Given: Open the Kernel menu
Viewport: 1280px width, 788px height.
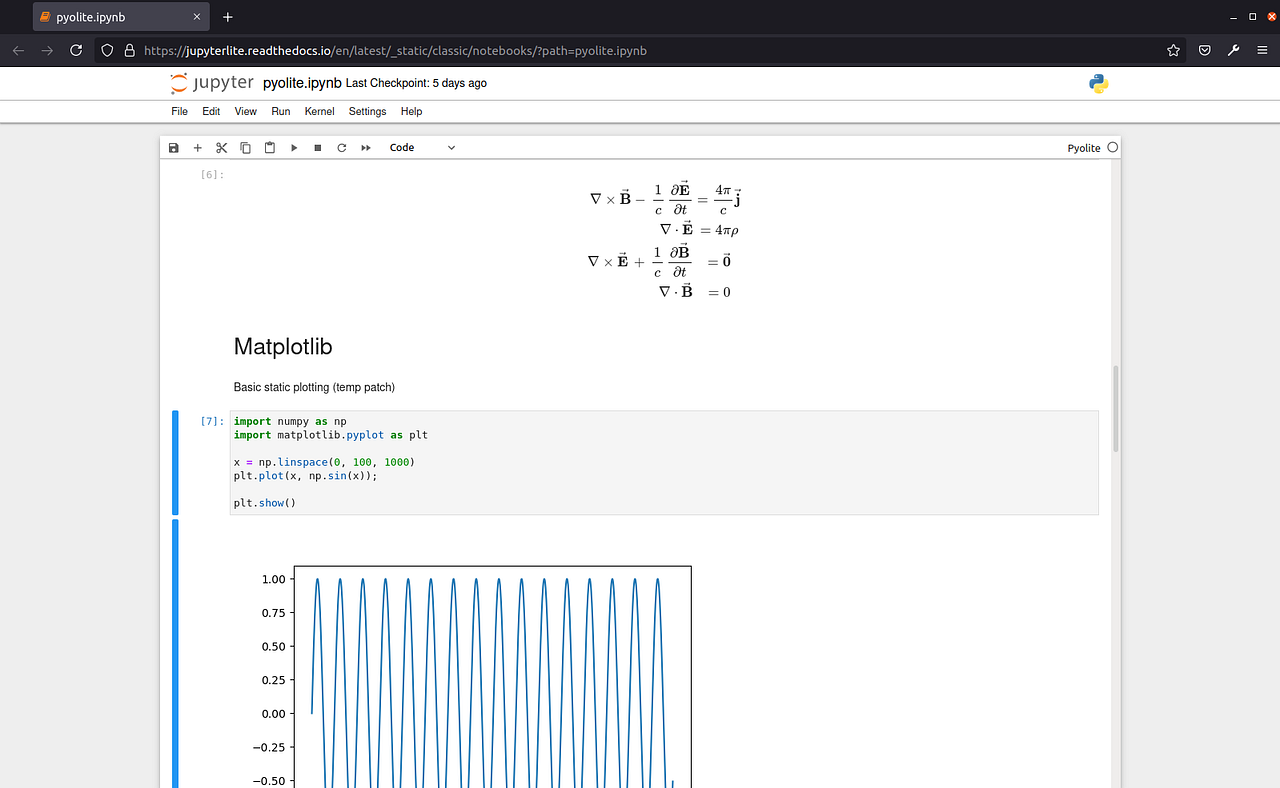Looking at the screenshot, I should tap(318, 111).
